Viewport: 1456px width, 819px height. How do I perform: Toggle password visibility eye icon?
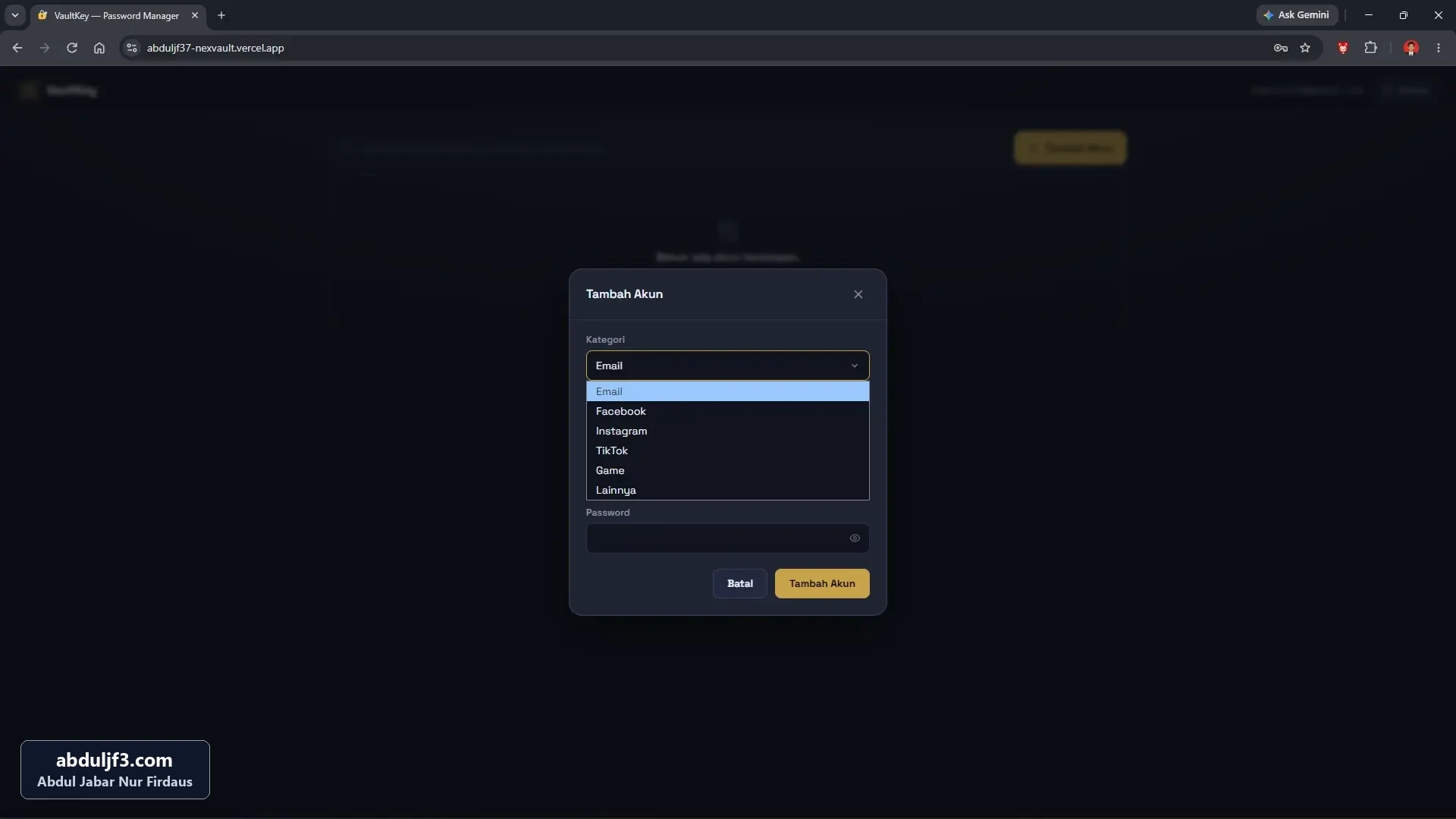[855, 538]
